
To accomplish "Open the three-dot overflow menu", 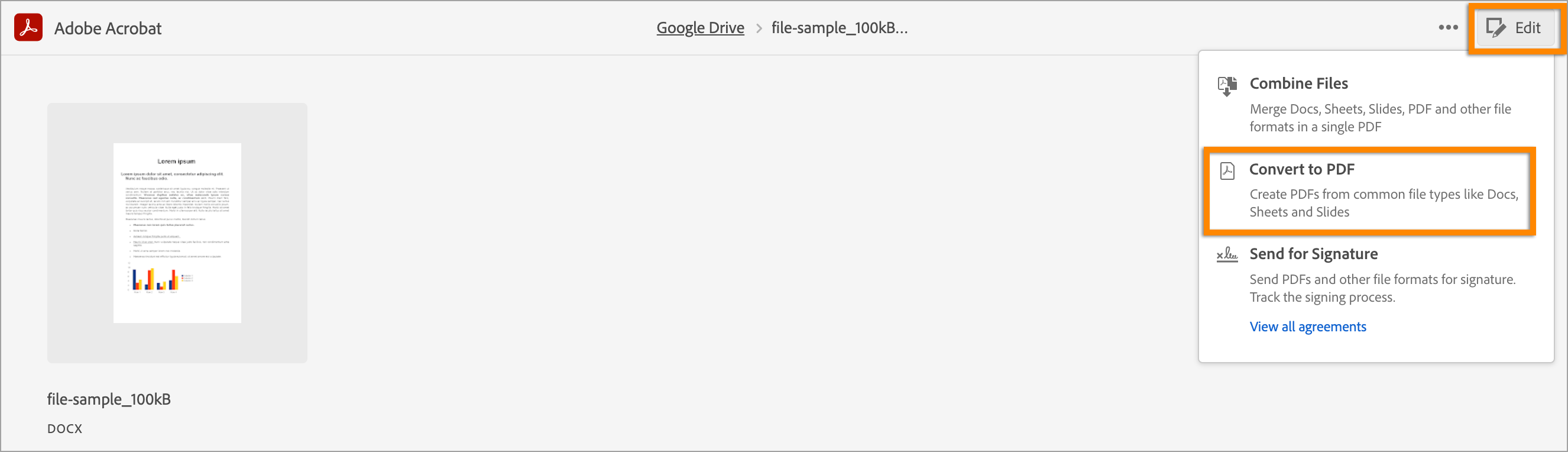I will [x=1447, y=27].
